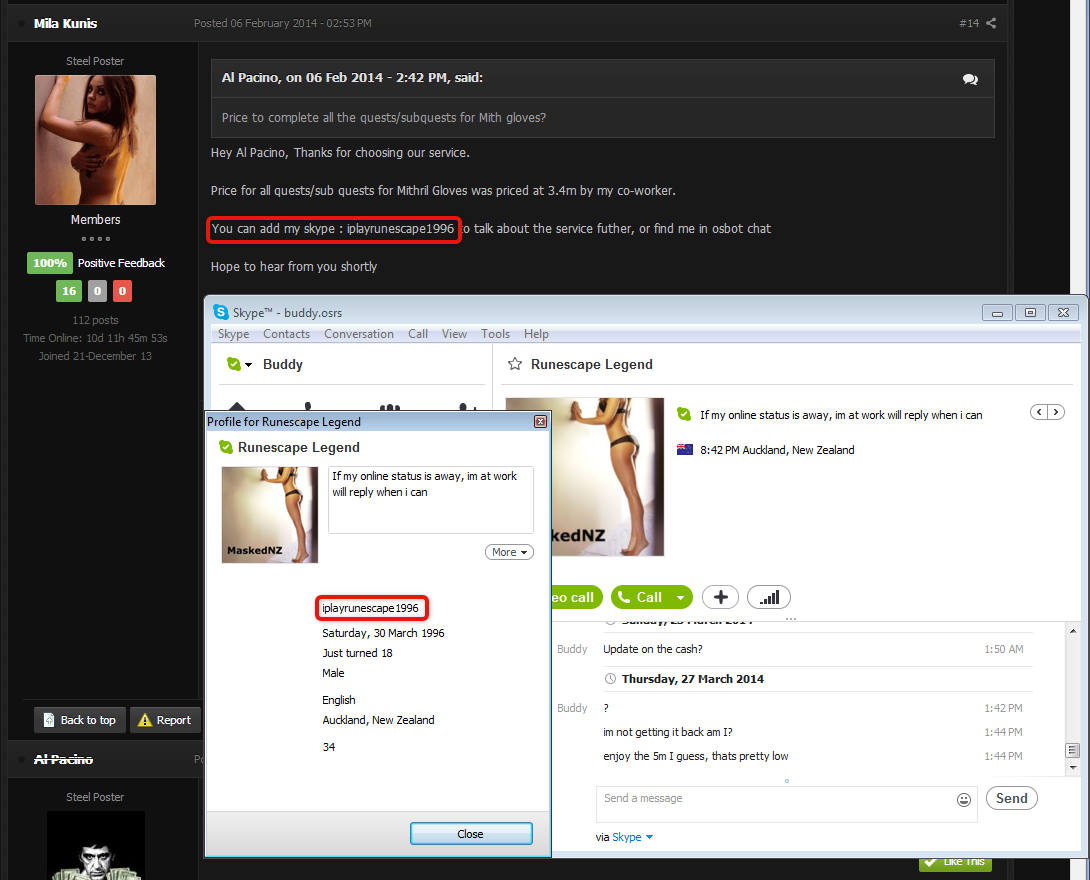Click Mila Kunis avatar image

click(95, 140)
